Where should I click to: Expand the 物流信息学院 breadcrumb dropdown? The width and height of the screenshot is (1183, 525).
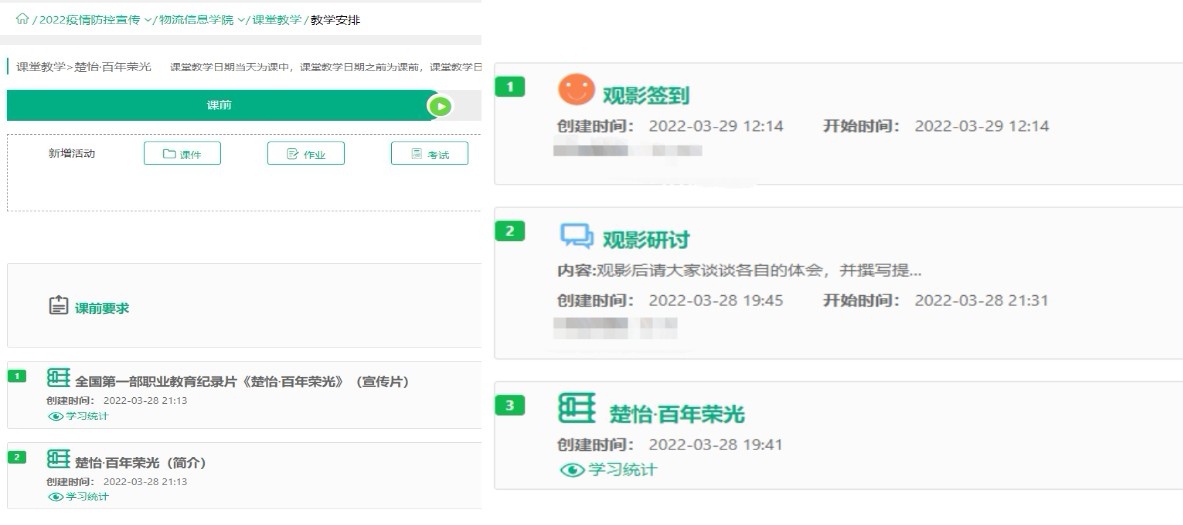pos(242,19)
